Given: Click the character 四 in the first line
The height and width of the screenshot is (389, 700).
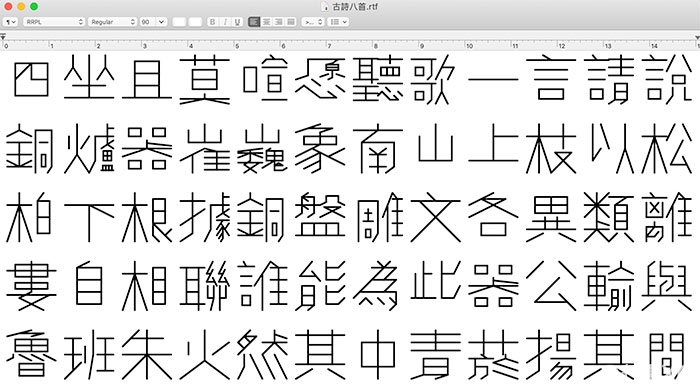Looking at the screenshot, I should tap(31, 79).
